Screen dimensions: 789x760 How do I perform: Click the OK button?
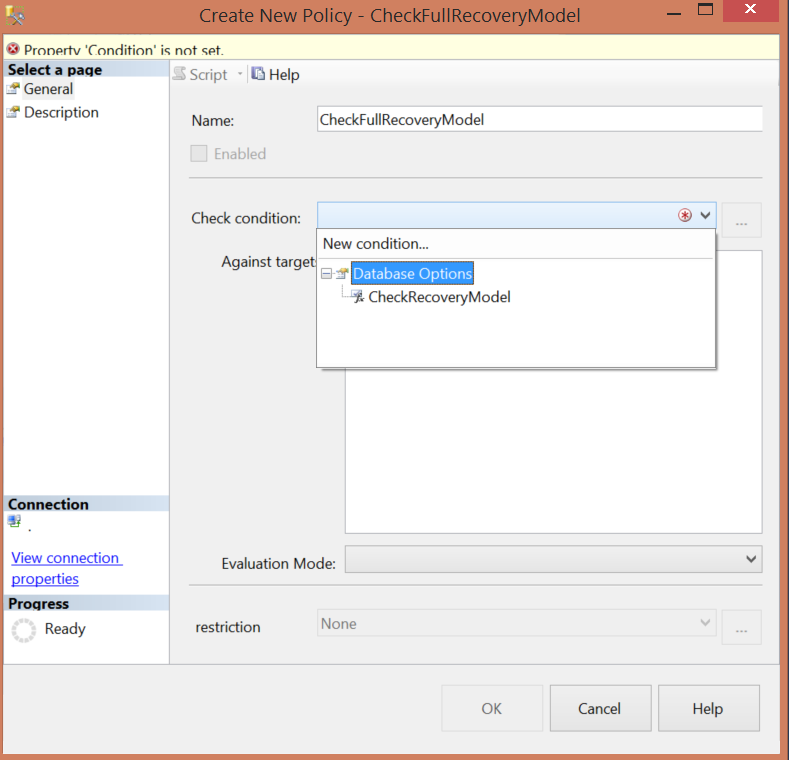click(x=492, y=708)
